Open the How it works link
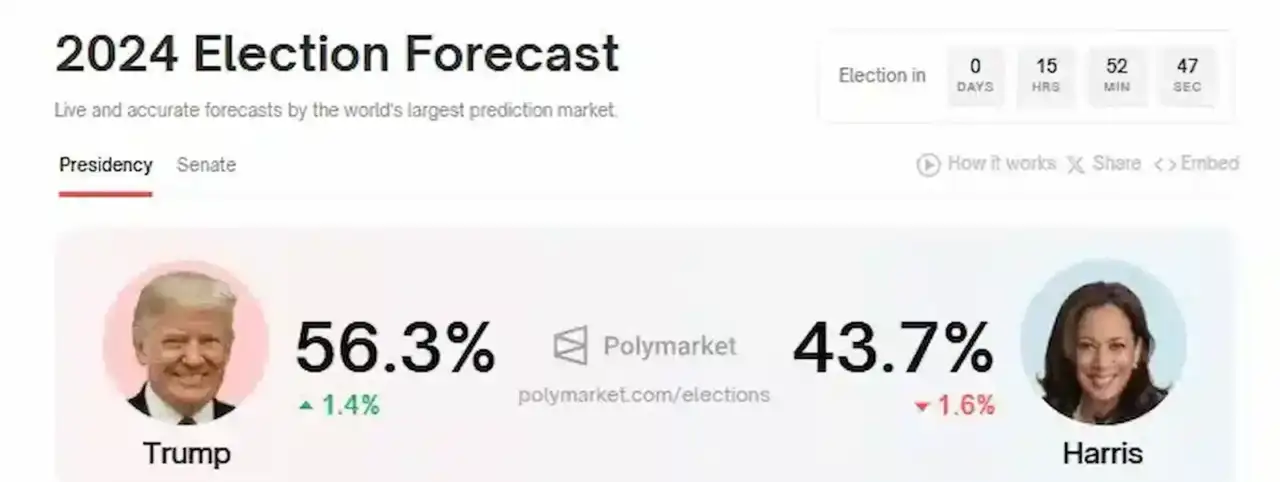Image resolution: width=1280 pixels, height=482 pixels. point(1000,164)
